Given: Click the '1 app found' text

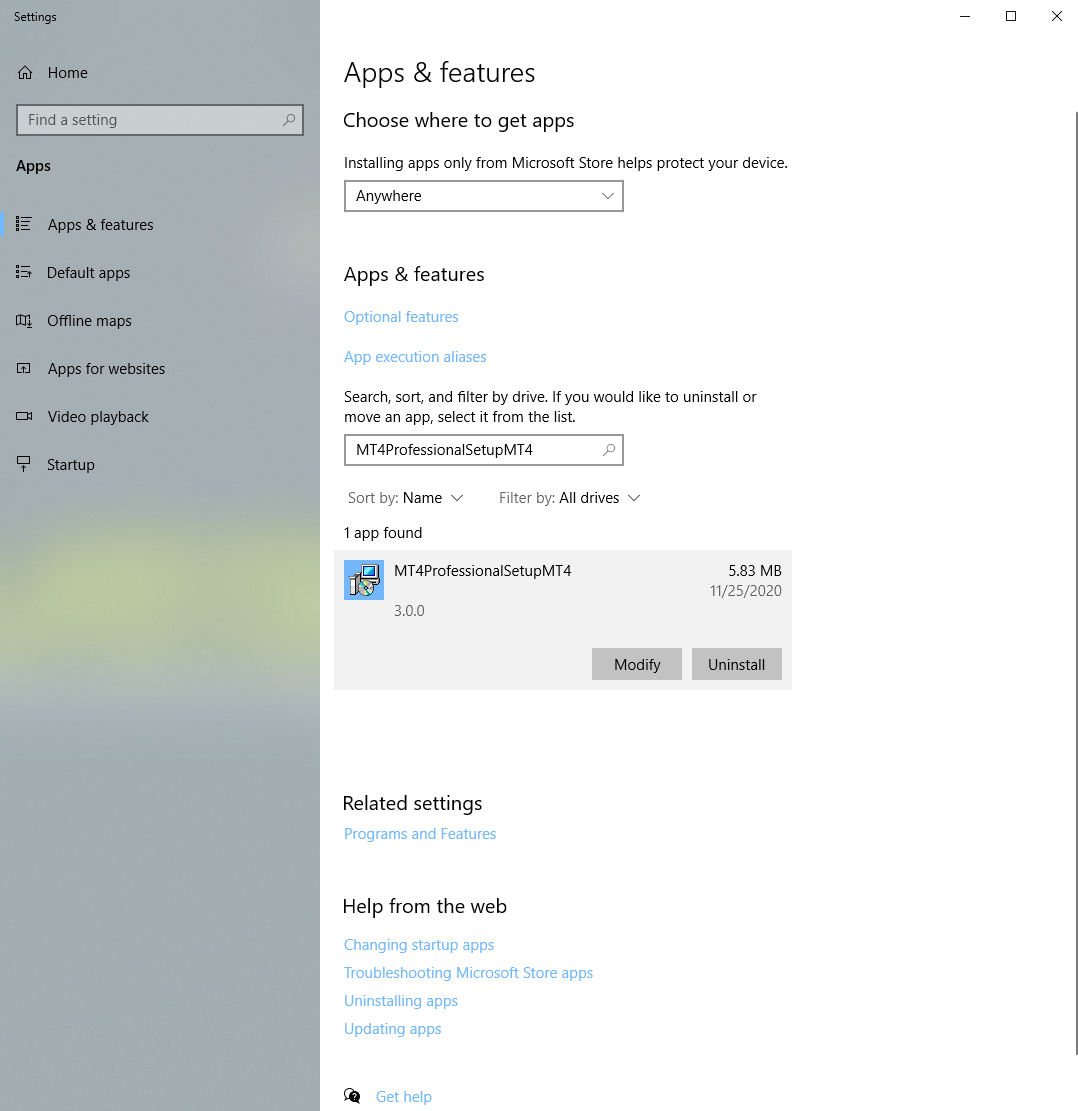Looking at the screenshot, I should [383, 533].
